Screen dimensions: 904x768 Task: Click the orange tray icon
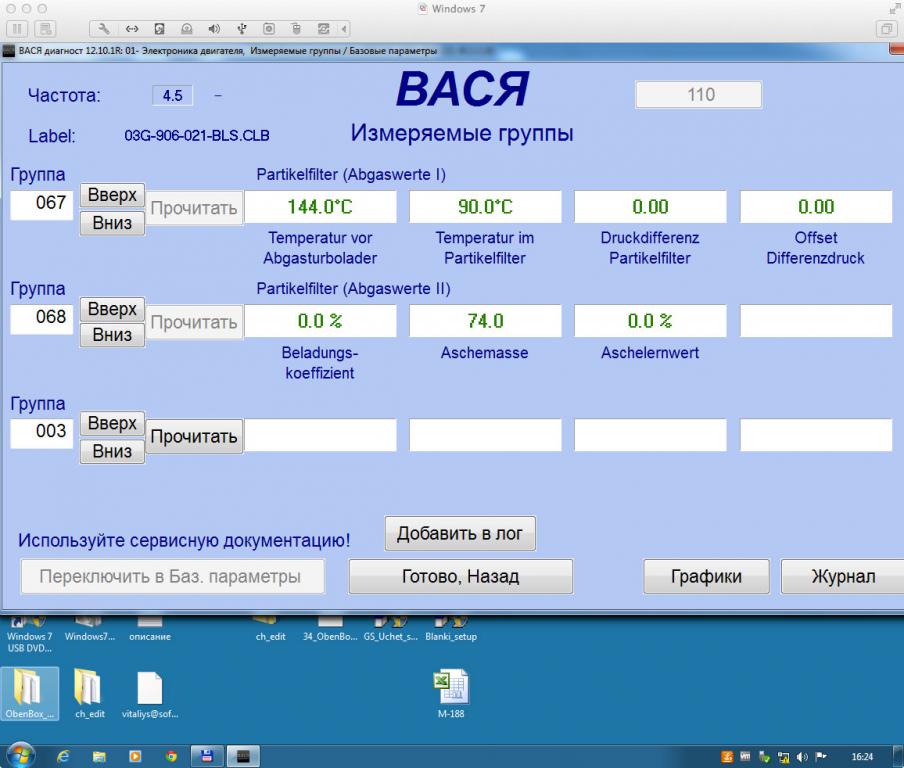pyautogui.click(x=727, y=756)
